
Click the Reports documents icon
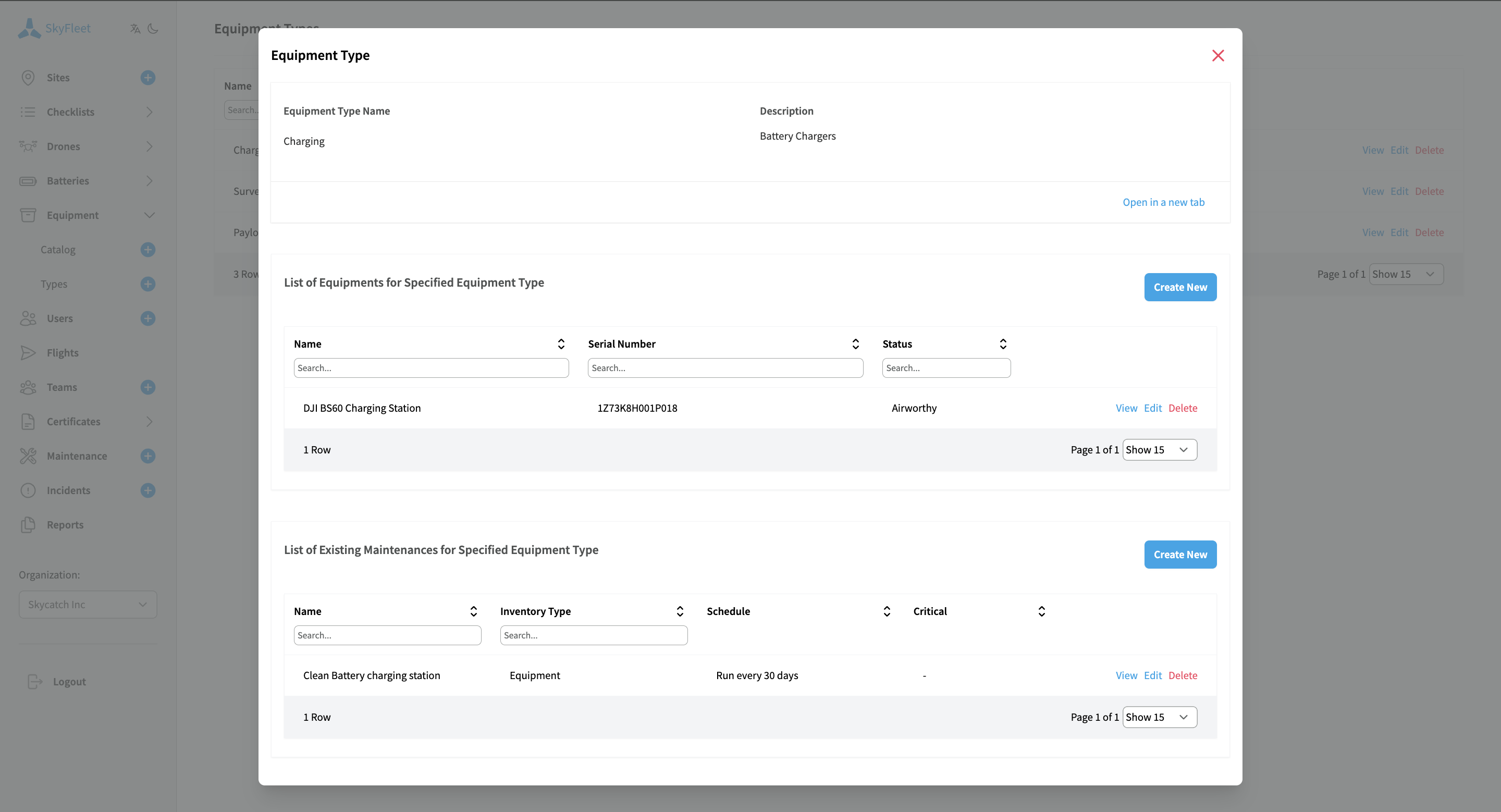pos(28,524)
